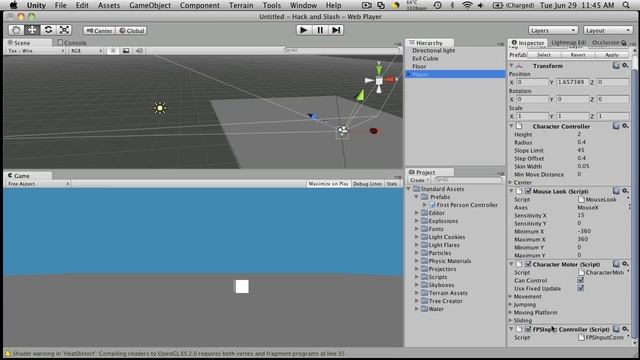Open Transform component gear menu
The image size is (640, 360).
[625, 66]
